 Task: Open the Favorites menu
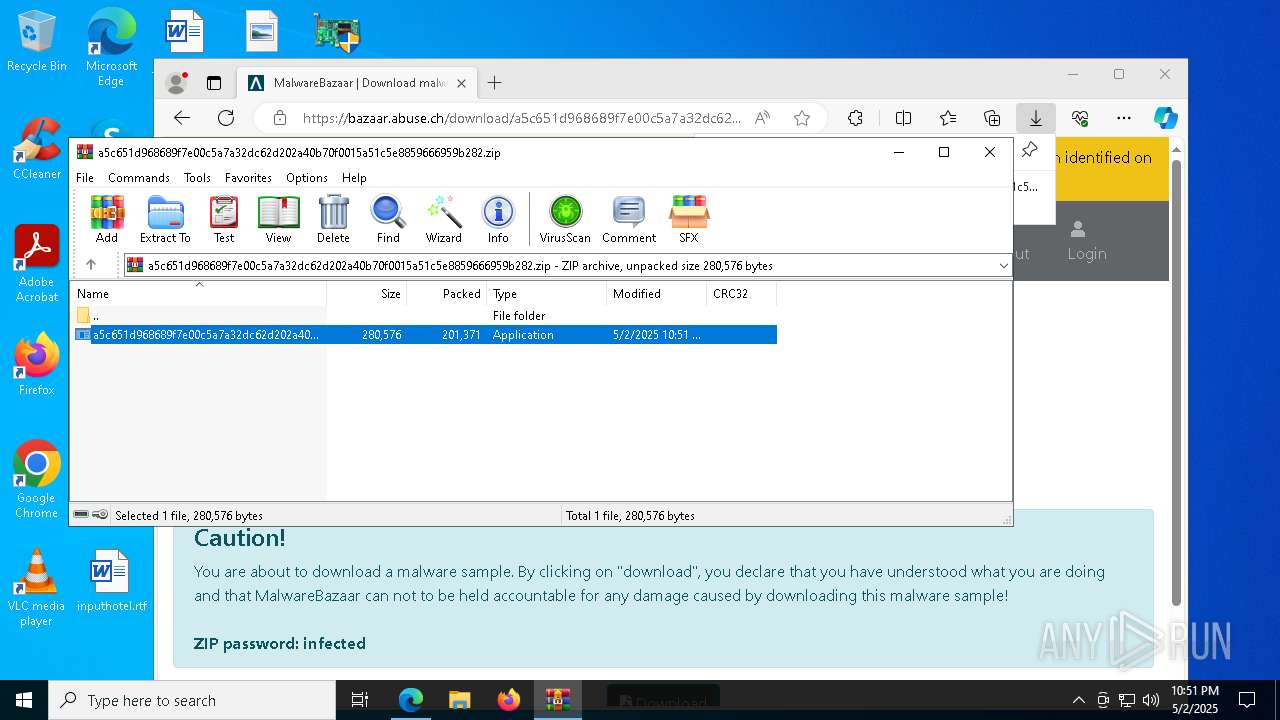tap(248, 178)
